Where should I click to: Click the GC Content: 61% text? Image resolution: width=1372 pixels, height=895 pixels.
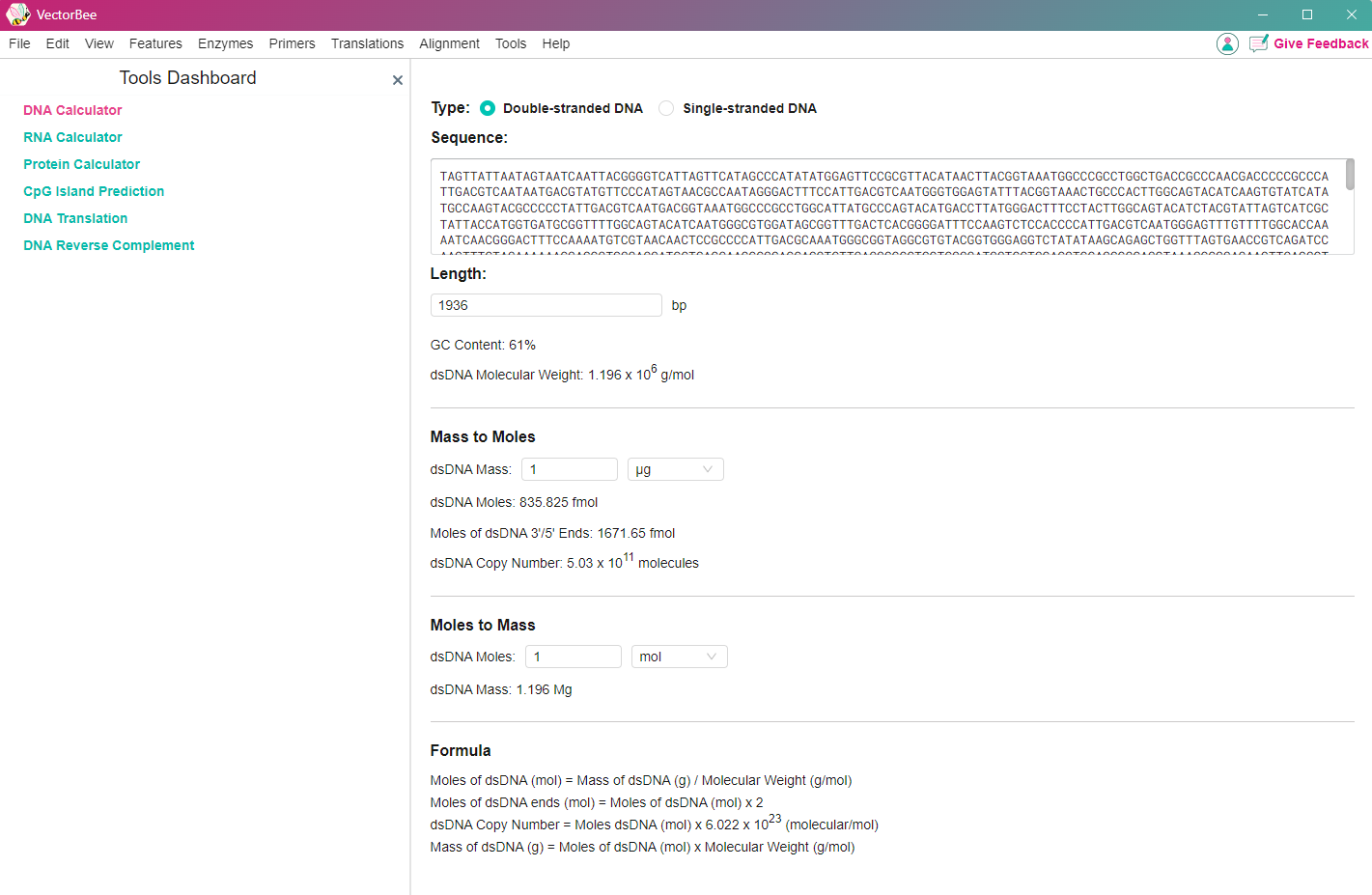coord(483,345)
